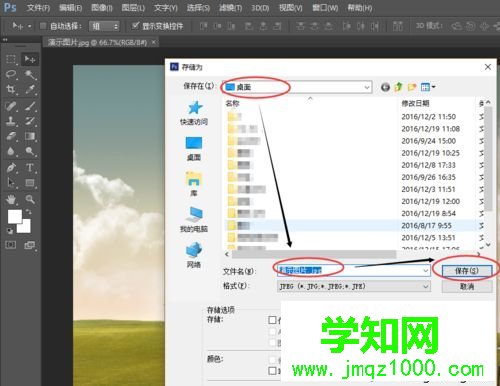The height and width of the screenshot is (386, 500).
Task: Select the Zoom tool in the toolbox
Action: coord(30,199)
